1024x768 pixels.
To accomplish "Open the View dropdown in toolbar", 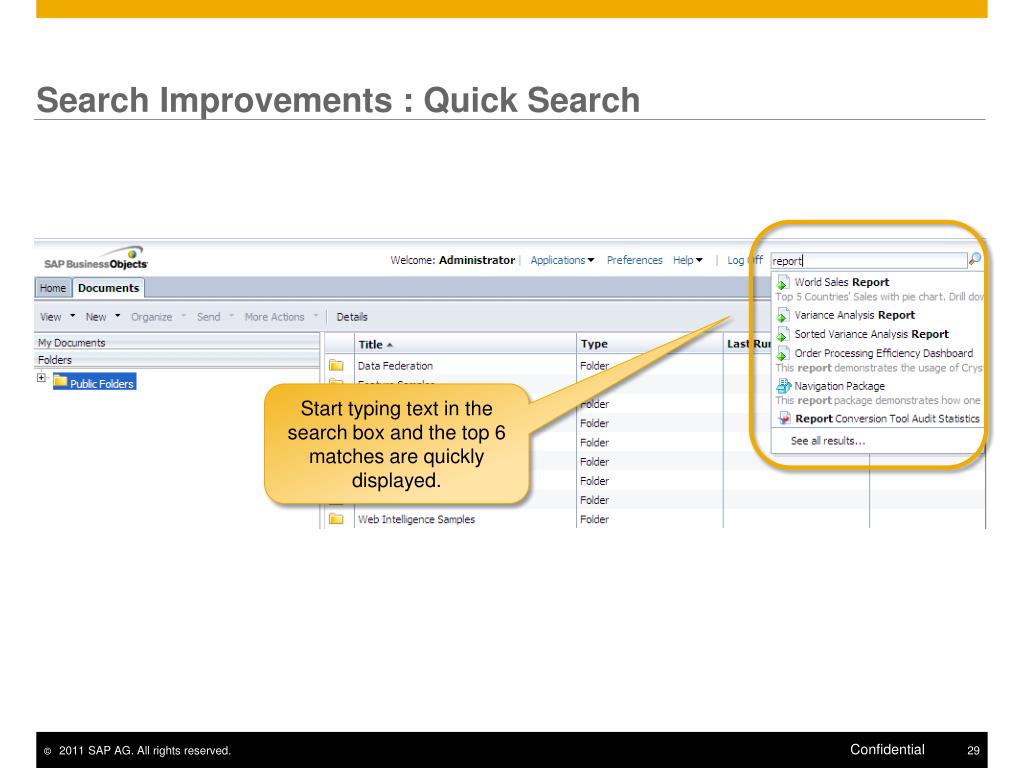I will point(57,317).
